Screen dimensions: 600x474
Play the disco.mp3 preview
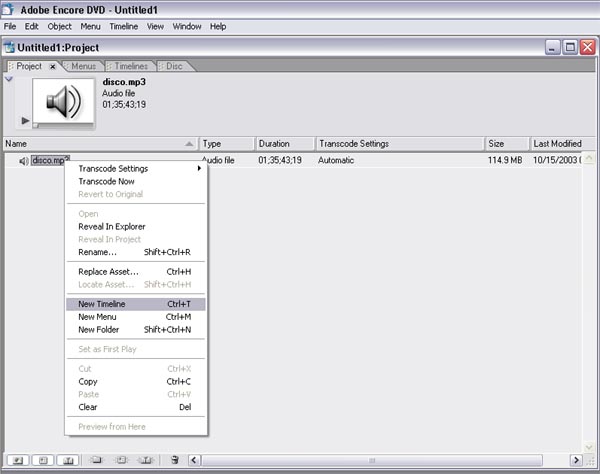[25, 121]
